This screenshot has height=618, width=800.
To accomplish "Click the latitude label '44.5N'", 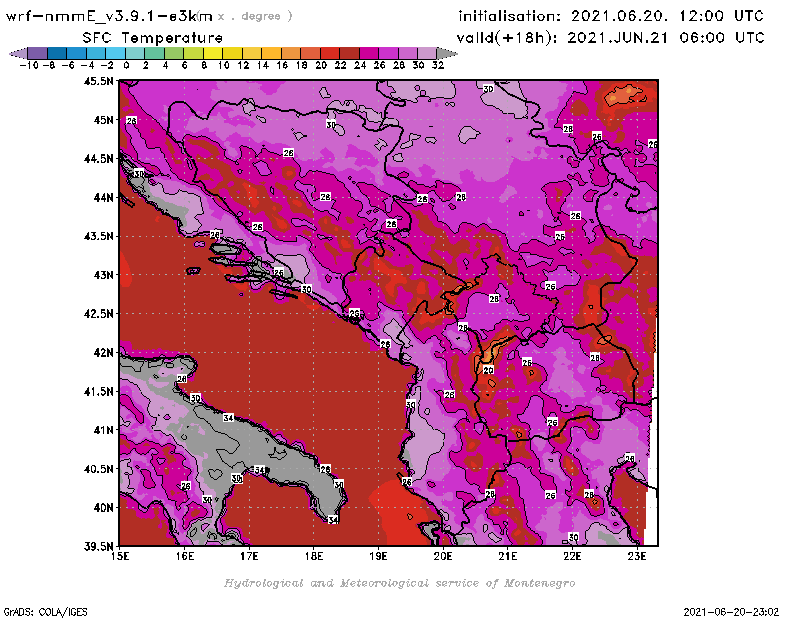I will click(x=98, y=159).
